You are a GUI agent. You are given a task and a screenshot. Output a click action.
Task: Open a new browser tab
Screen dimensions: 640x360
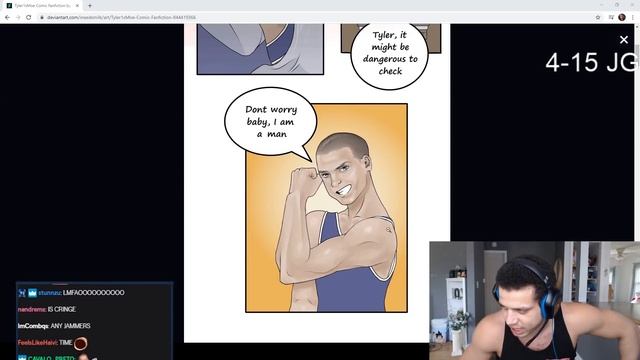pyautogui.click(x=90, y=6)
